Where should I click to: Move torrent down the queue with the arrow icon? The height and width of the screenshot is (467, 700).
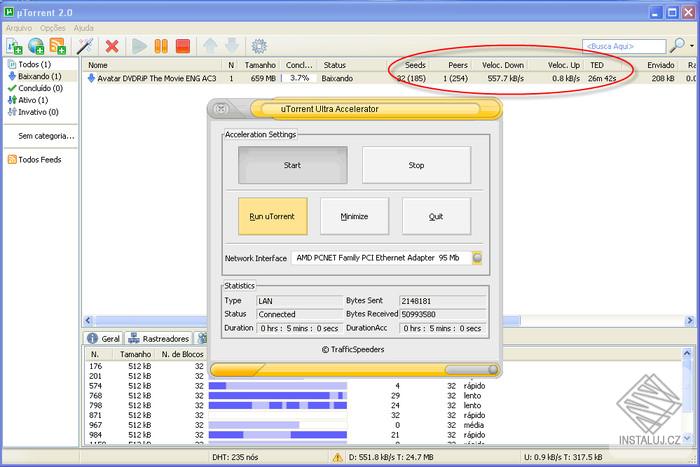coord(232,46)
